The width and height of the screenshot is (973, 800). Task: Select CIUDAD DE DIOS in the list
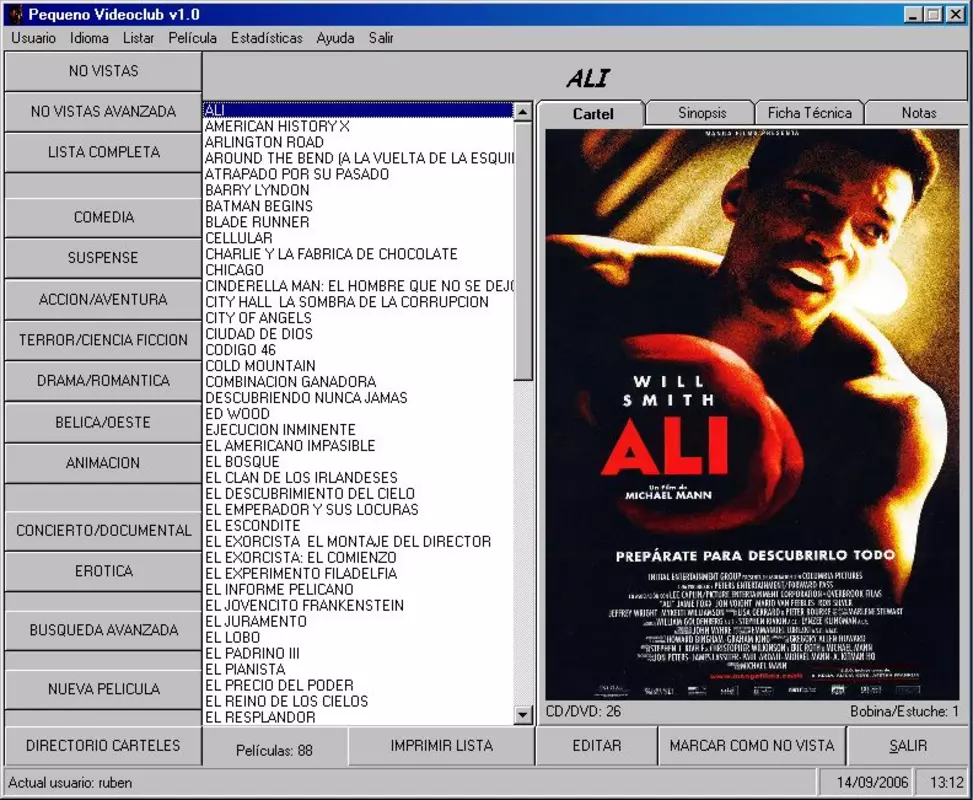358,334
